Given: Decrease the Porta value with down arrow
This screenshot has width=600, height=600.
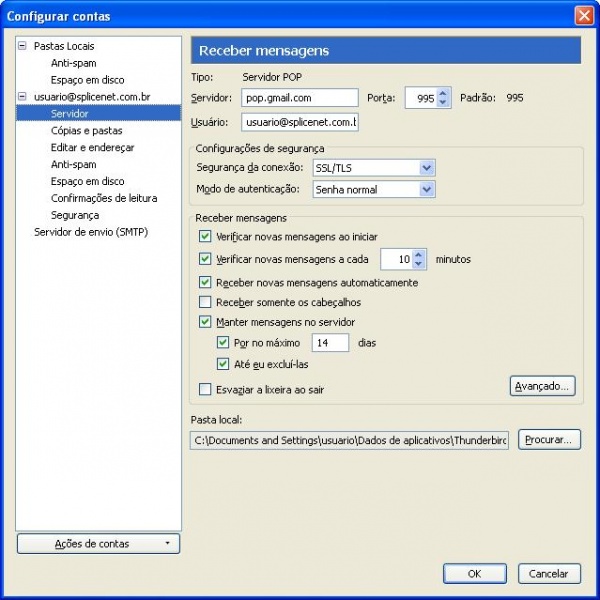Looking at the screenshot, I should 443,103.
